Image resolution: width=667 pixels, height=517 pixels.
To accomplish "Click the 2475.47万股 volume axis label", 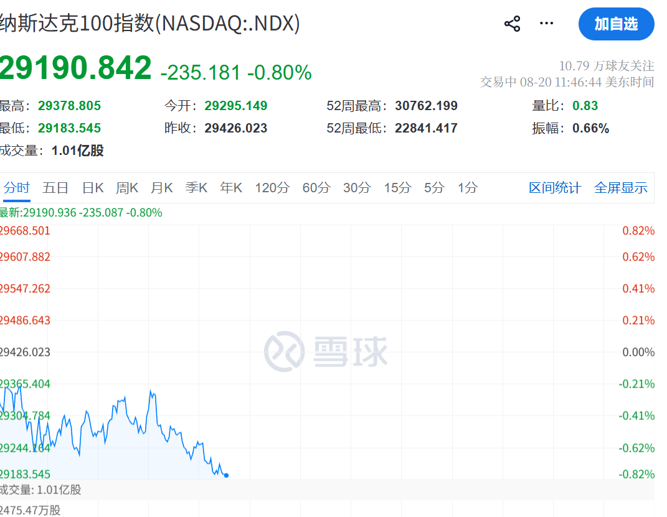I will pos(30,510).
